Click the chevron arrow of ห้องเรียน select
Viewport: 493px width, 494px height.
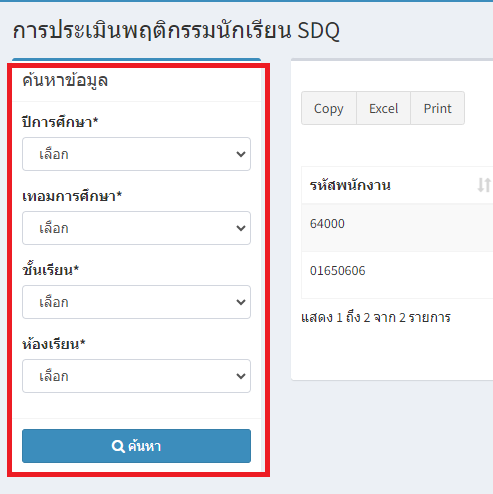(241, 376)
